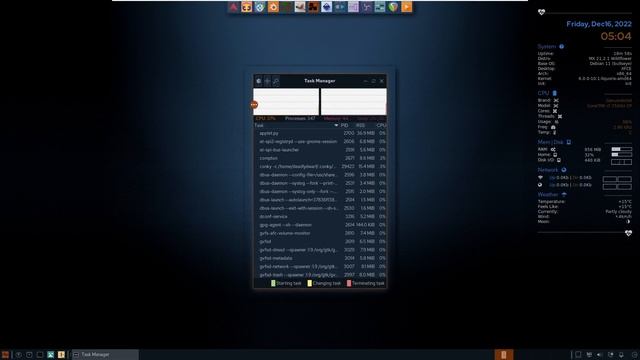Viewport: 640px width, 360px height.
Task: Click the notification bell icon in system tray
Action: (621, 355)
